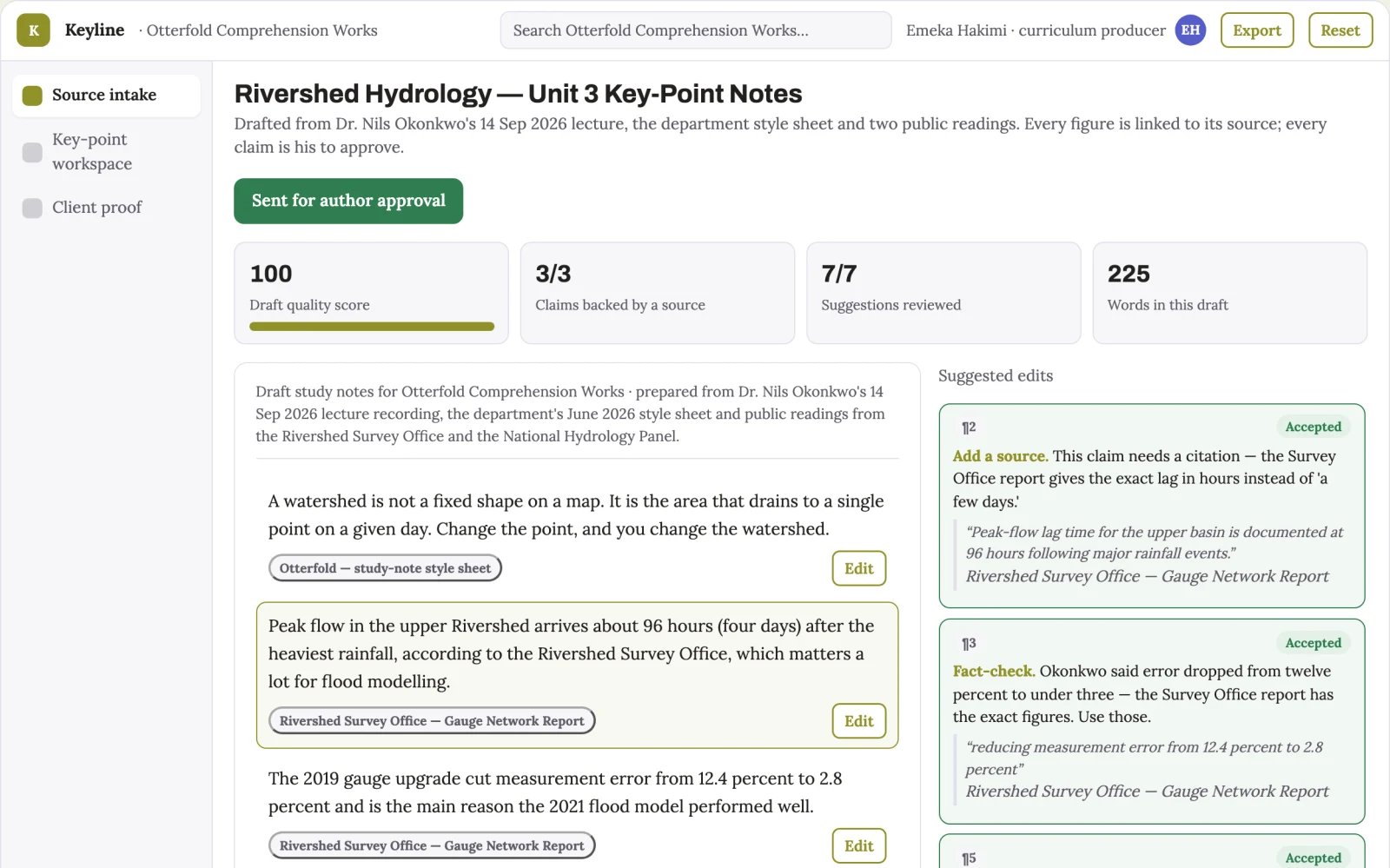Click the Accepted badge on ¶2 suggestion
The image size is (1390, 868).
point(1314,427)
